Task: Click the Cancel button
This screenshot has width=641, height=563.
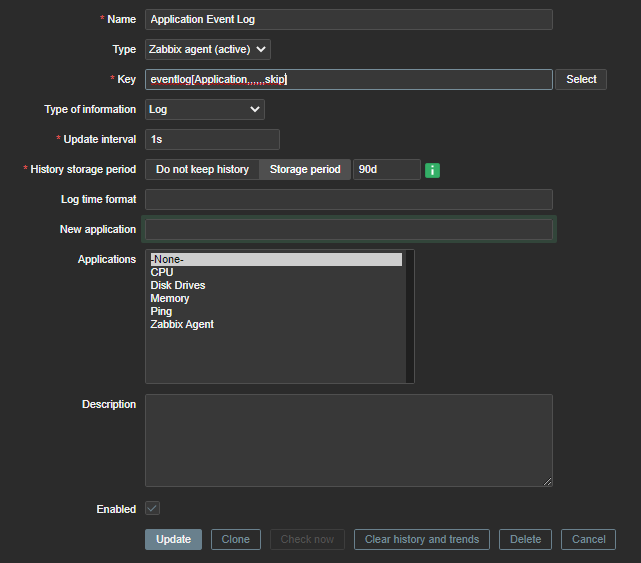Action: click(588, 540)
